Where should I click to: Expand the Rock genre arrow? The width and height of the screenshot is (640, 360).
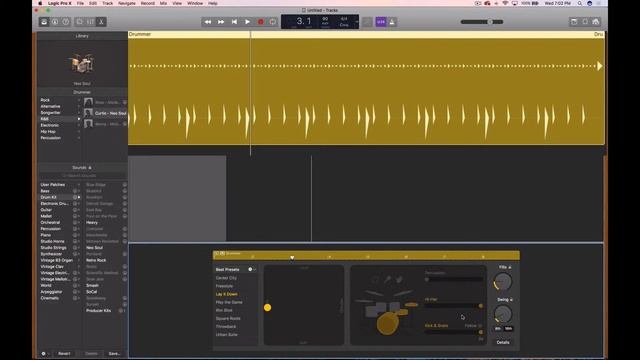pyautogui.click(x=79, y=100)
